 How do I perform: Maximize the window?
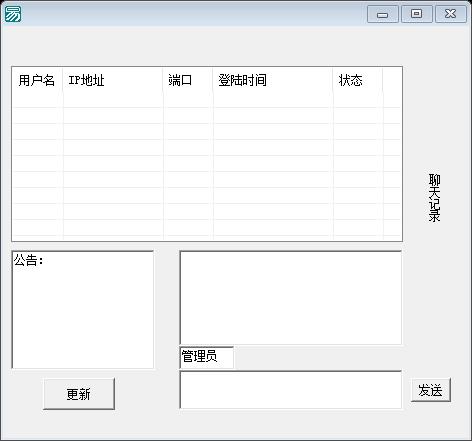pyautogui.click(x=417, y=14)
